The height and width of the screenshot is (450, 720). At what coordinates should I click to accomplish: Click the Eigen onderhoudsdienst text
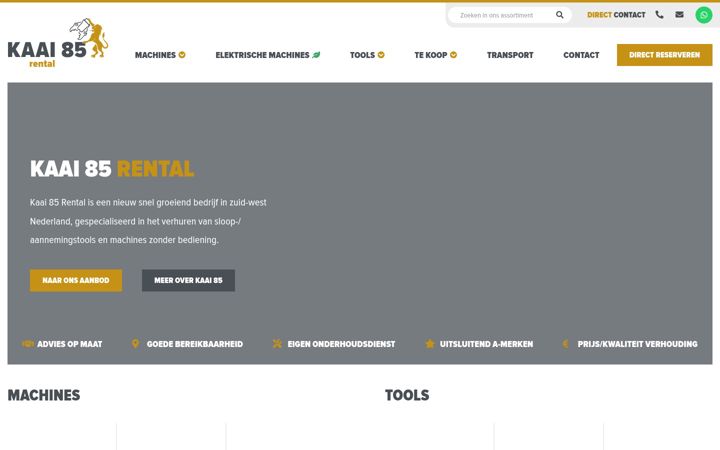pos(341,344)
